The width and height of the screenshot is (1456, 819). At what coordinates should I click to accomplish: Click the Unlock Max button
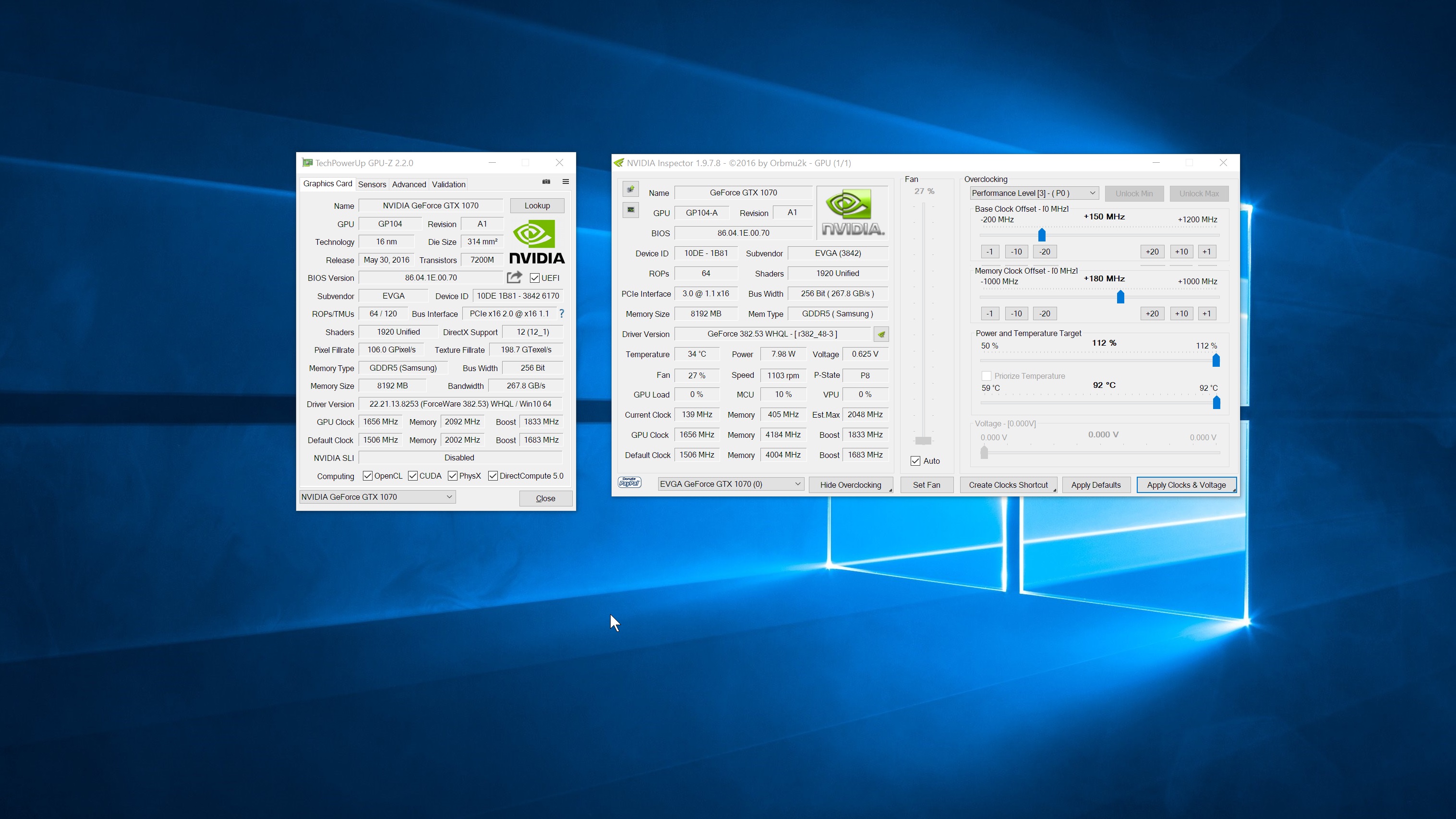[1199, 193]
